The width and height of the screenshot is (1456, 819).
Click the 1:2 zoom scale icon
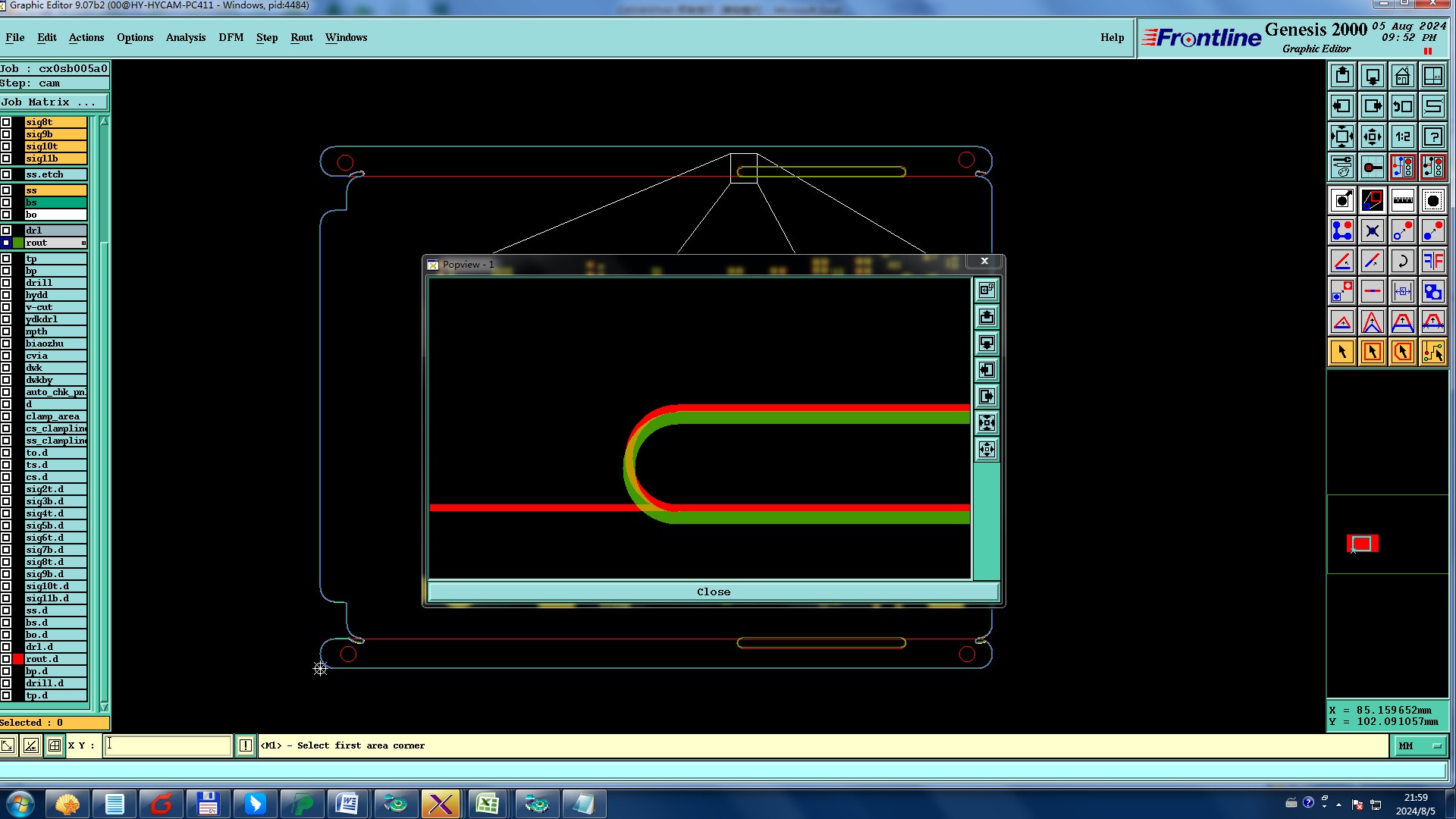[1402, 136]
